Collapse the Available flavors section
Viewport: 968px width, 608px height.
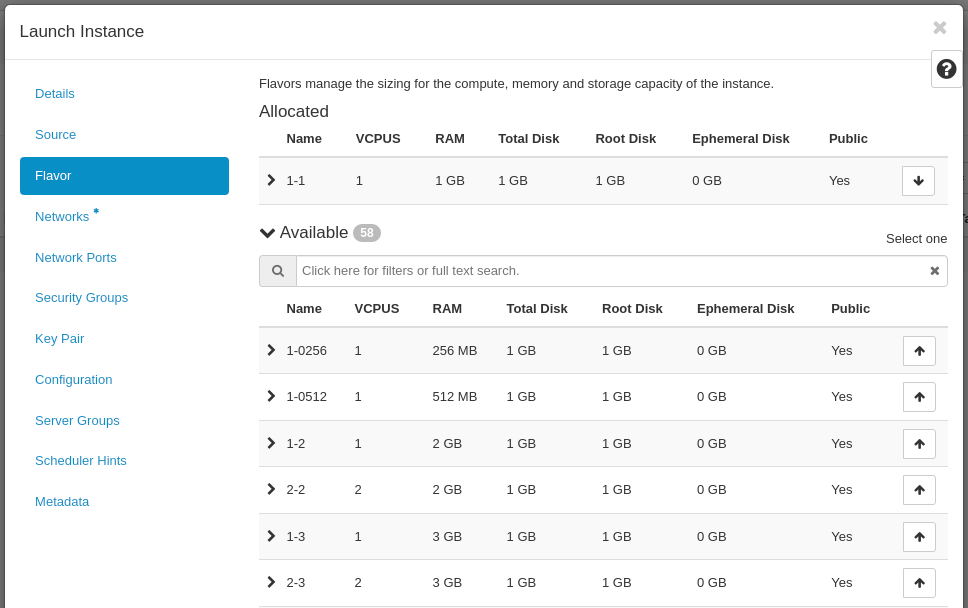267,232
